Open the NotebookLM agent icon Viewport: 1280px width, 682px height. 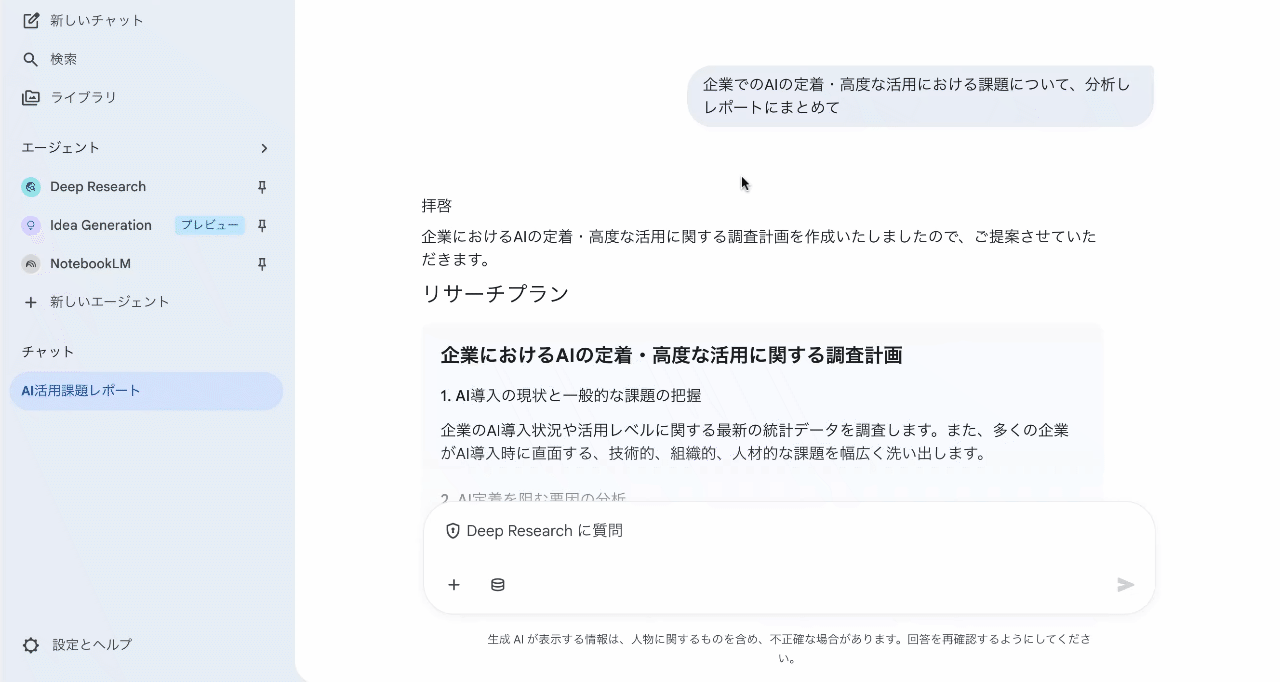pyautogui.click(x=31, y=264)
